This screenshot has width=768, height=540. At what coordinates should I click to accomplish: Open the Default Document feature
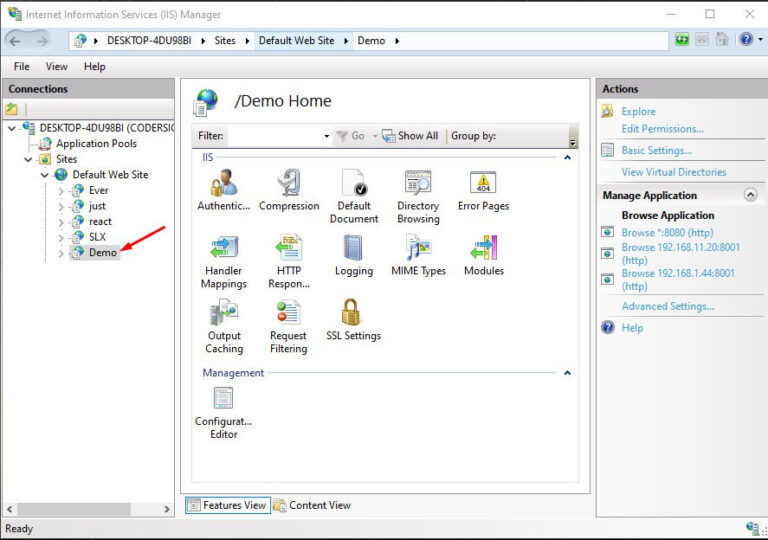pyautogui.click(x=354, y=196)
